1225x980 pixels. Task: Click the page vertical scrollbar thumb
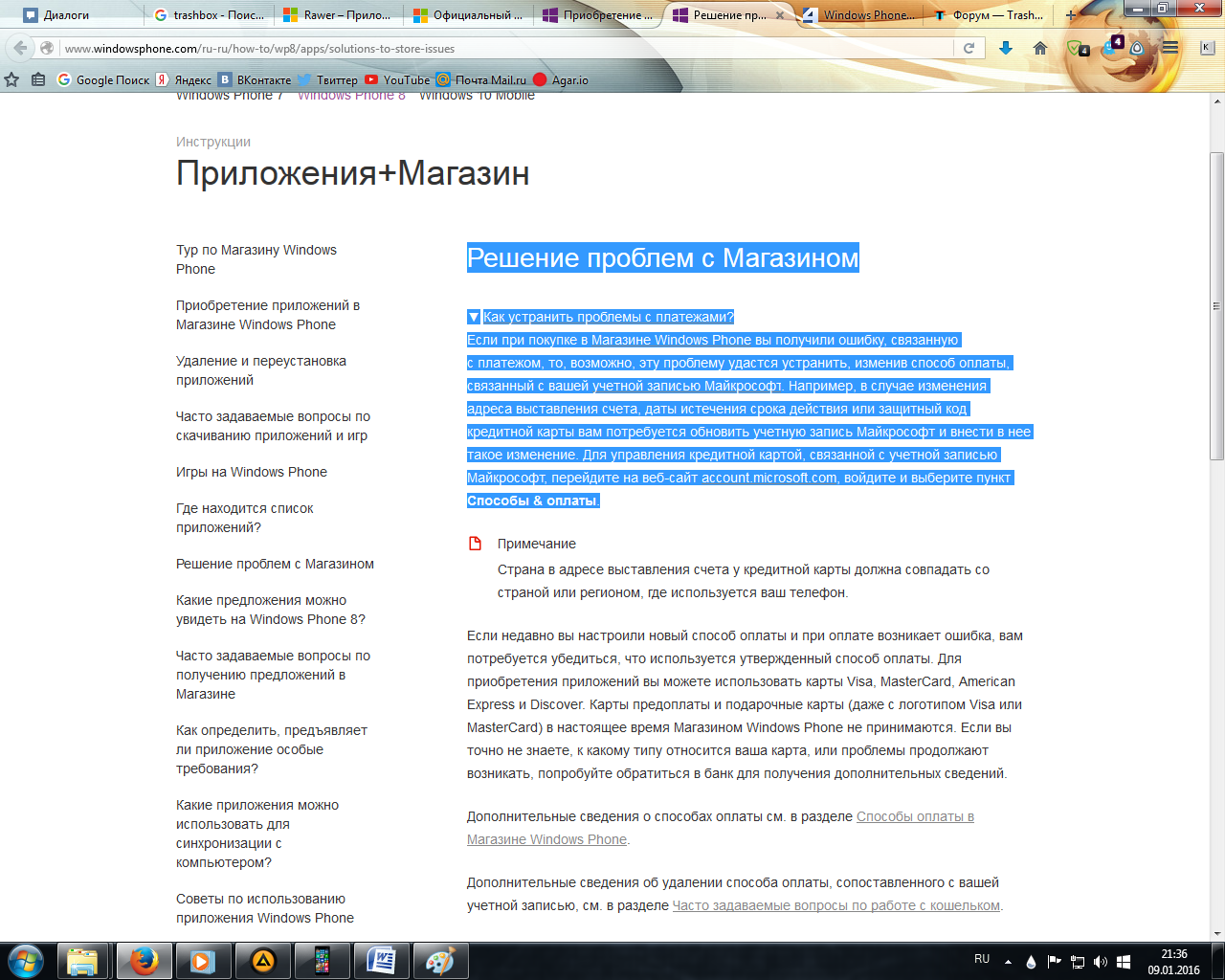pyautogui.click(x=1217, y=306)
